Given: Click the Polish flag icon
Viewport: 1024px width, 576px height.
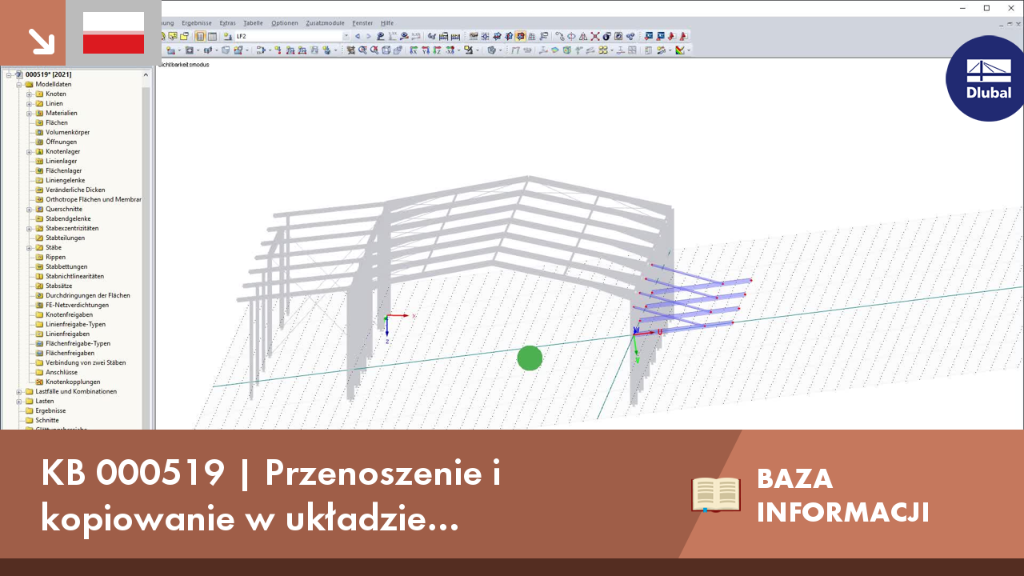Looking at the screenshot, I should point(114,33).
